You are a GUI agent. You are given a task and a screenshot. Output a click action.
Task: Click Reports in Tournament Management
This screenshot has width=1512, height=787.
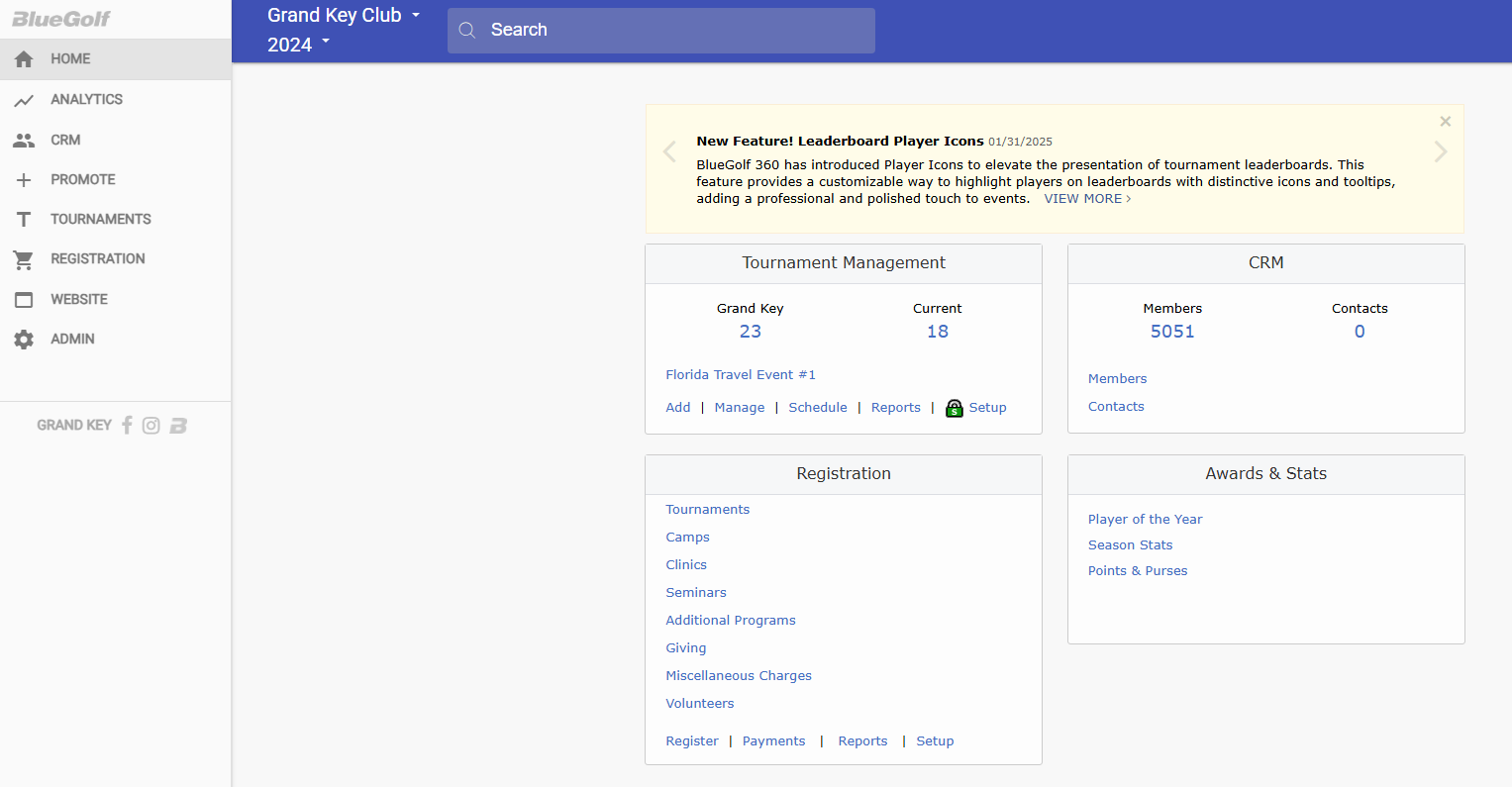coord(896,408)
